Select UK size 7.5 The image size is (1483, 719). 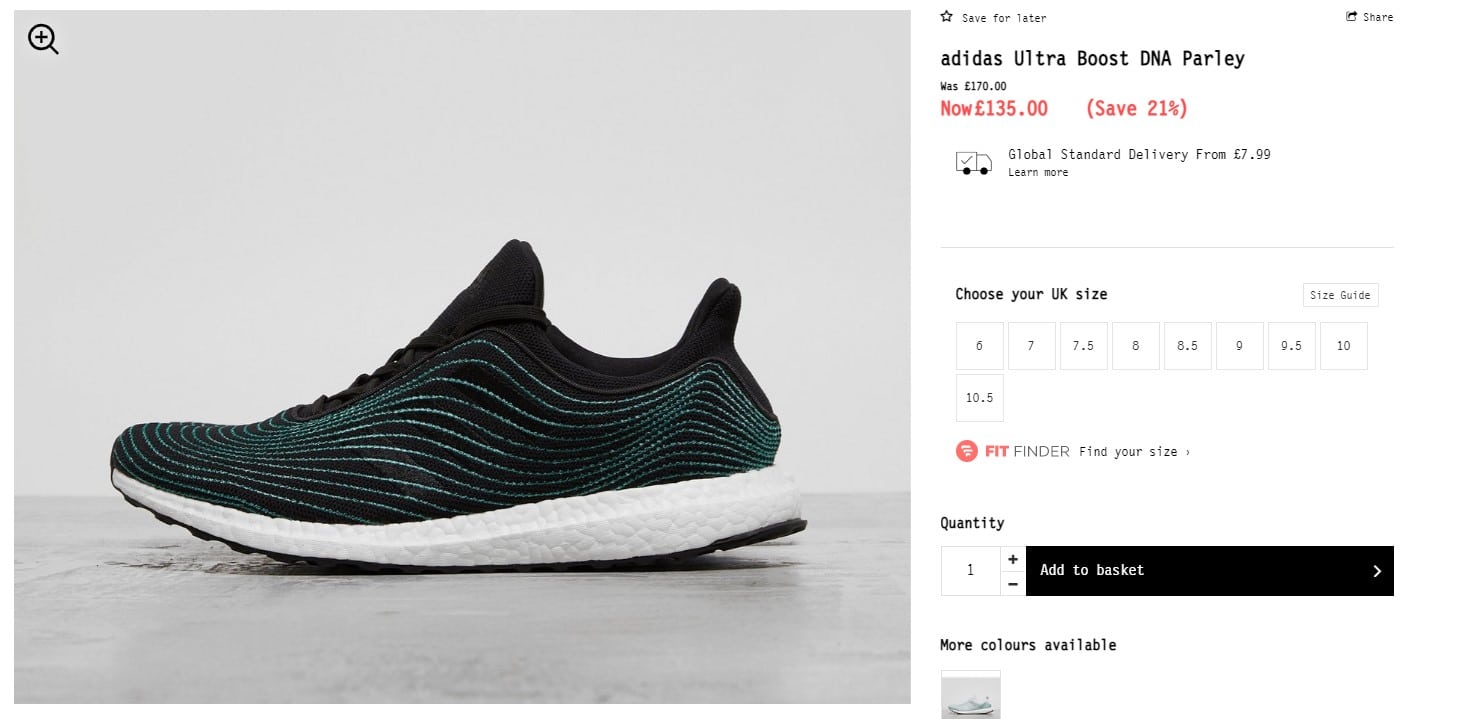(1083, 346)
